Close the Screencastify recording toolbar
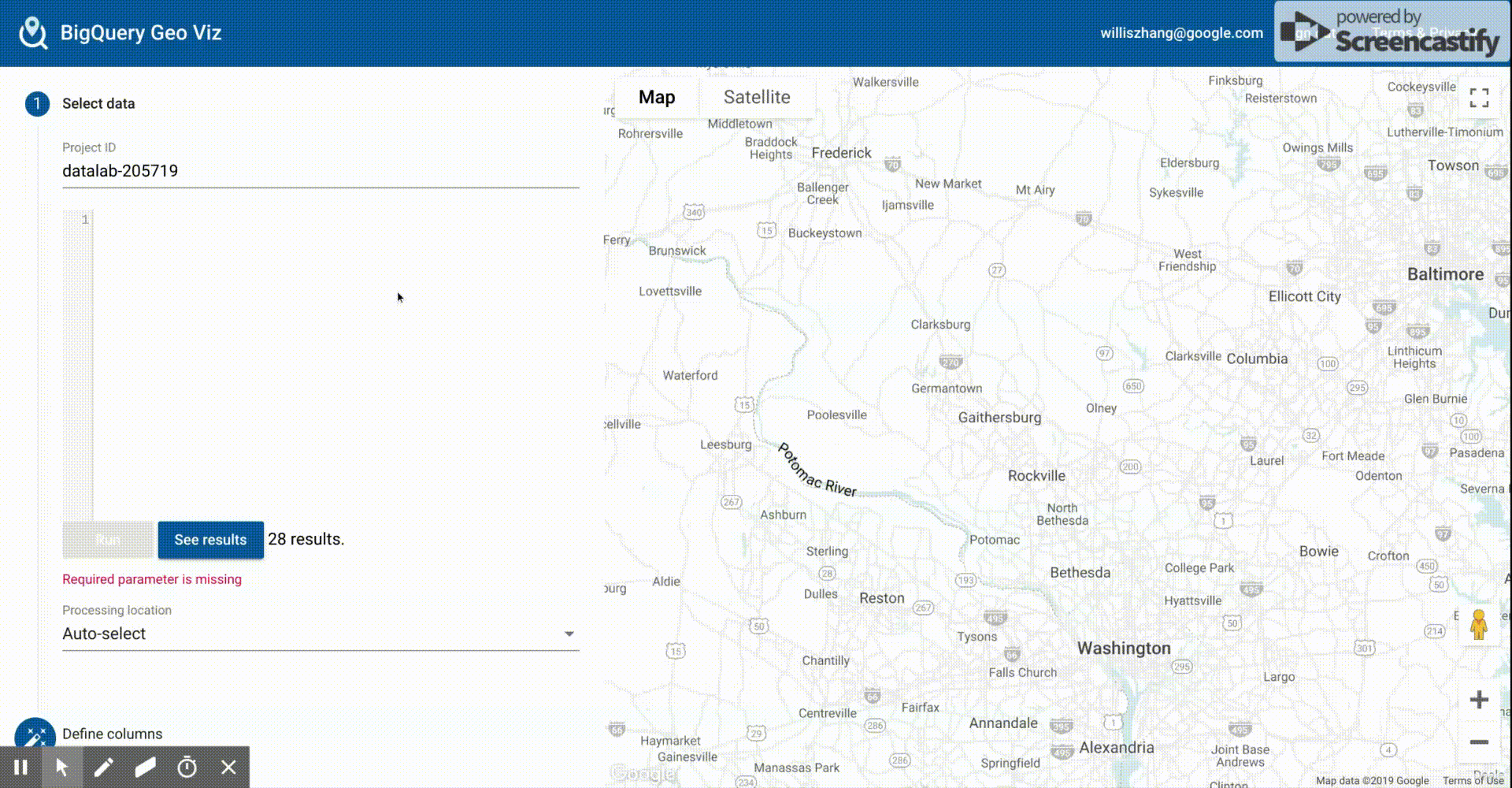Screen dimensions: 1512x788 [228, 767]
